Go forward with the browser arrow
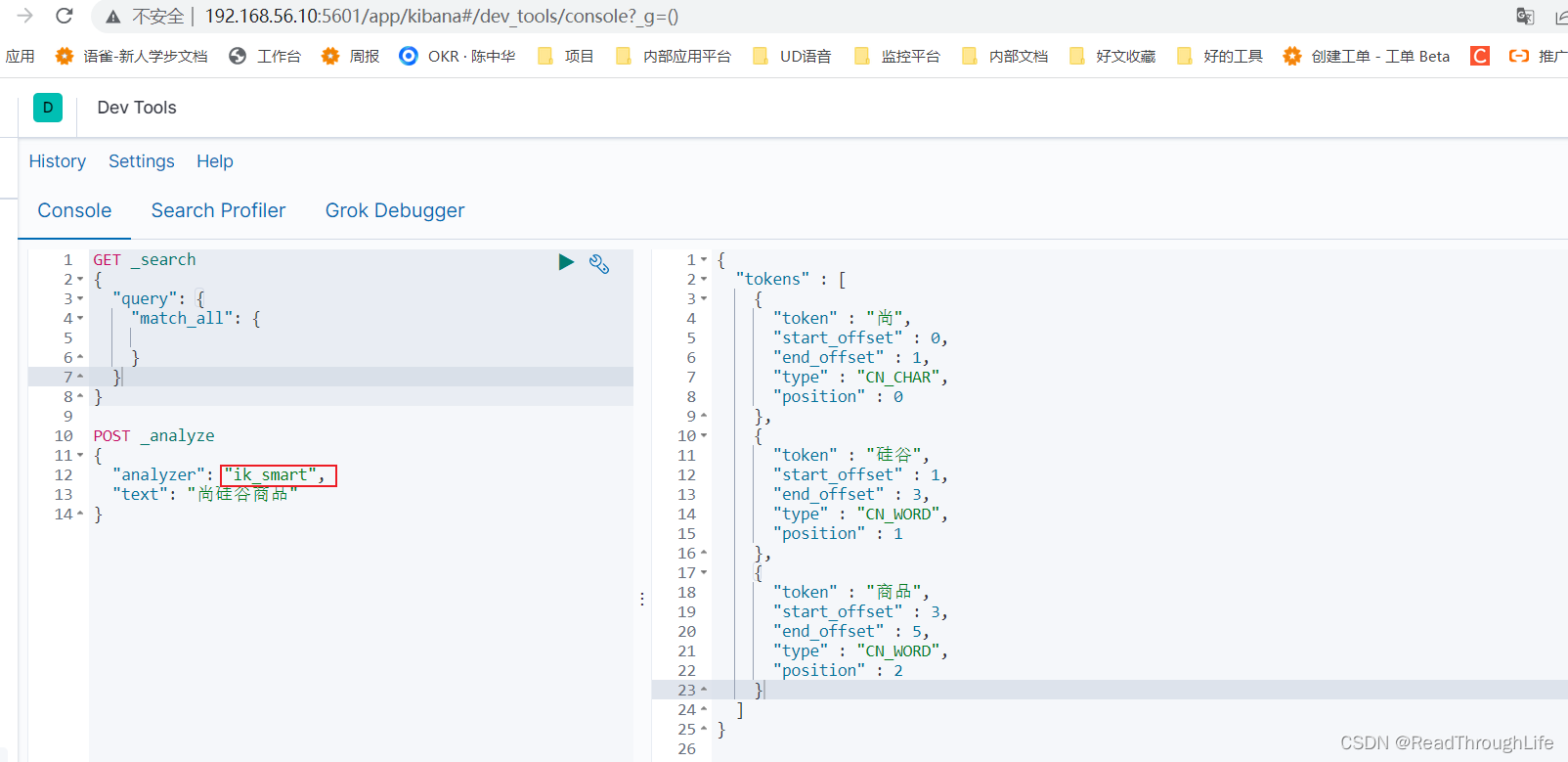The image size is (1568, 762). [x=25, y=16]
